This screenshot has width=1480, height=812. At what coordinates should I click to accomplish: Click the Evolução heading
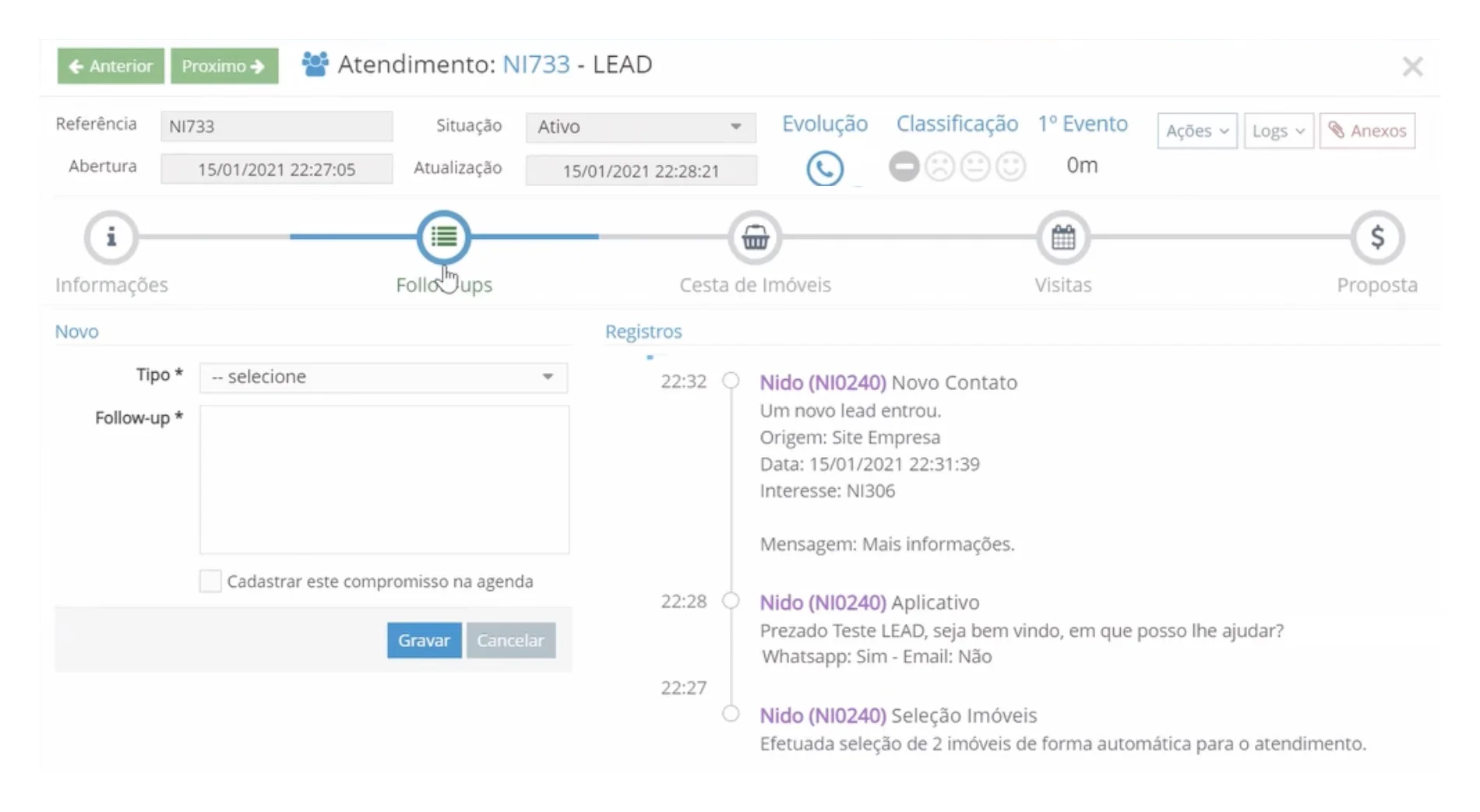click(825, 124)
